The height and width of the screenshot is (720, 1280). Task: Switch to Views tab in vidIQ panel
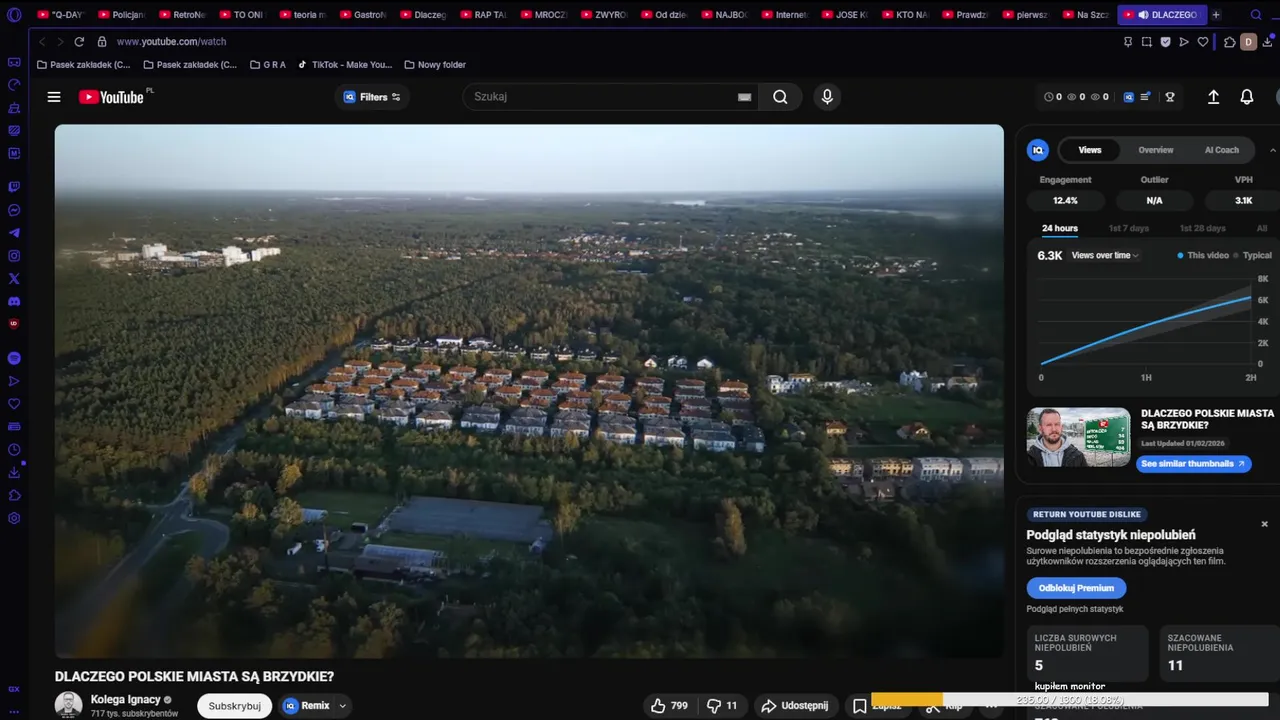[x=1089, y=150]
